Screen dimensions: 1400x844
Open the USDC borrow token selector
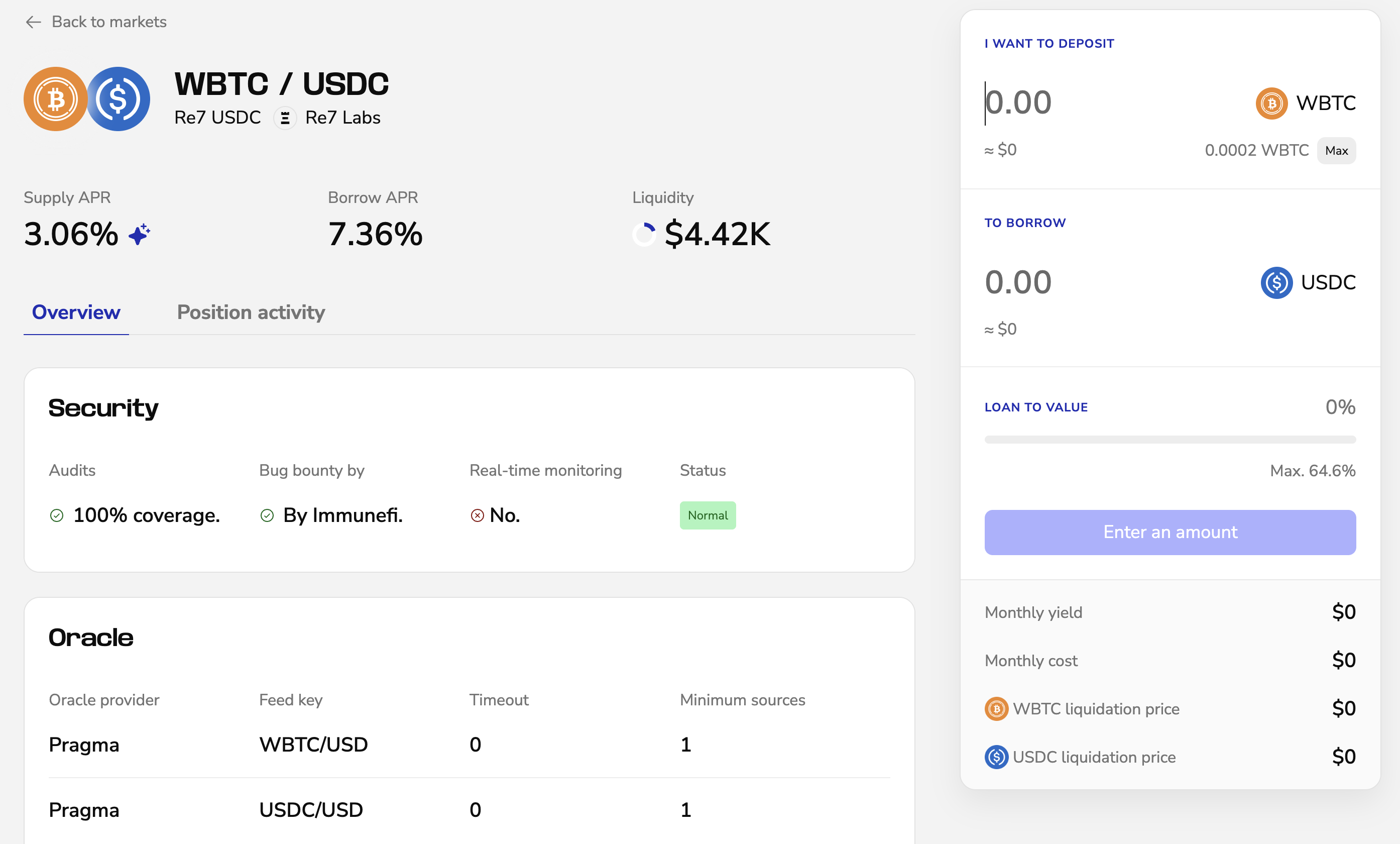point(1308,282)
